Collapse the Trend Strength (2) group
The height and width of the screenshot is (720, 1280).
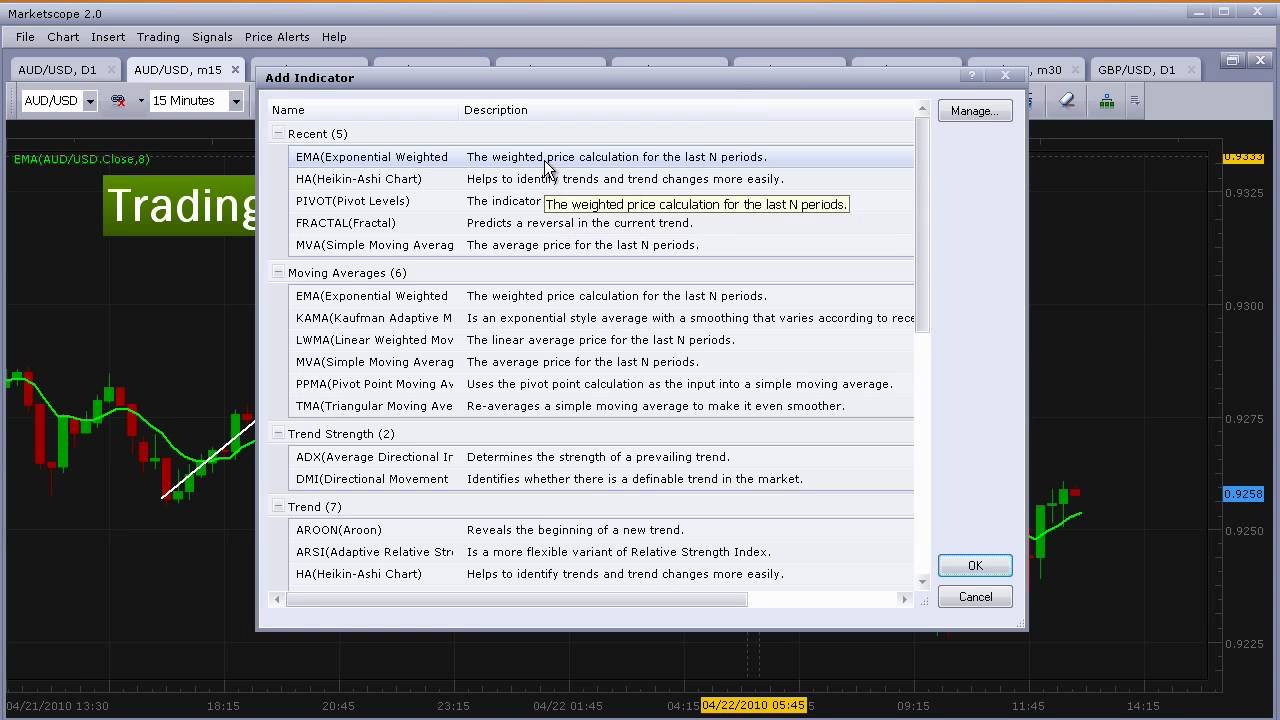[279, 433]
